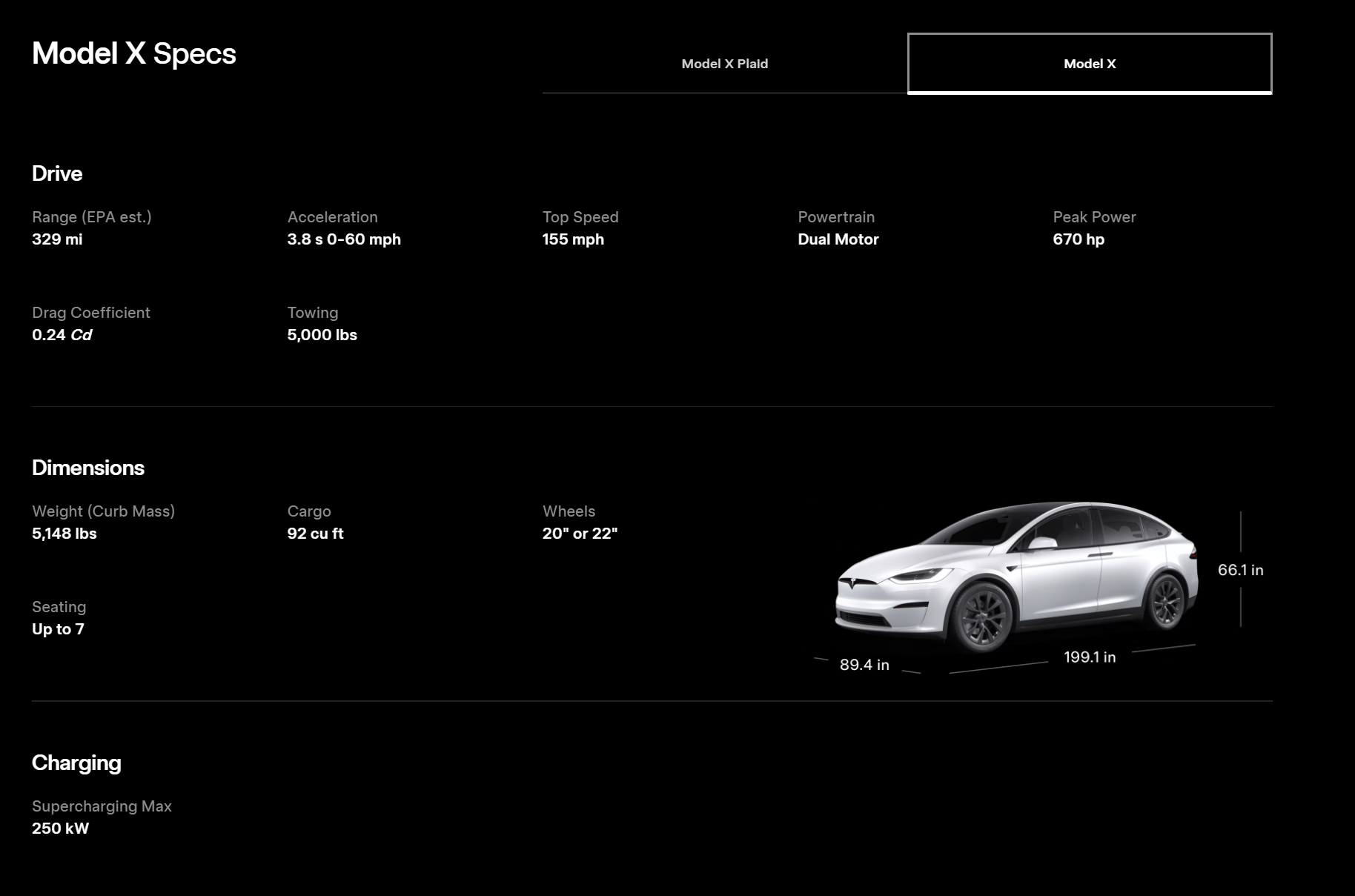Screen dimensions: 1355x896
Task: Click the 20" or 22" wheels value
Action: point(580,534)
